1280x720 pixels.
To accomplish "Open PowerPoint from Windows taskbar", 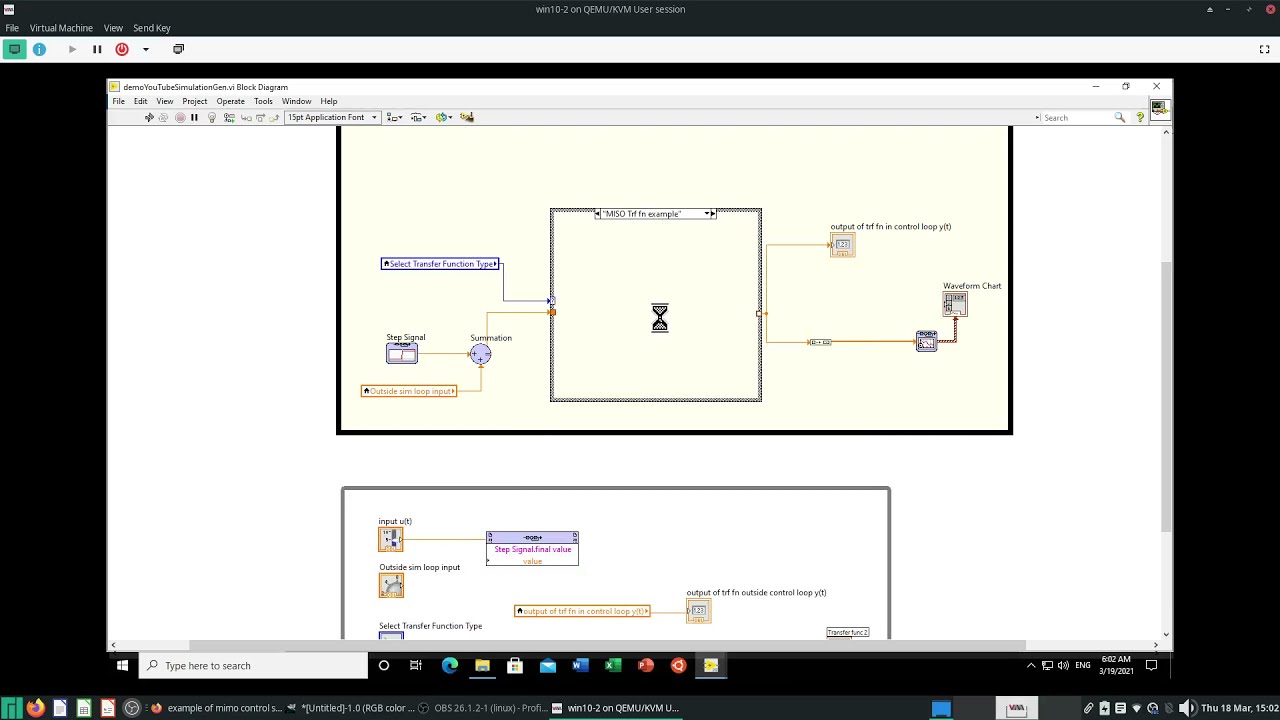I will point(646,665).
